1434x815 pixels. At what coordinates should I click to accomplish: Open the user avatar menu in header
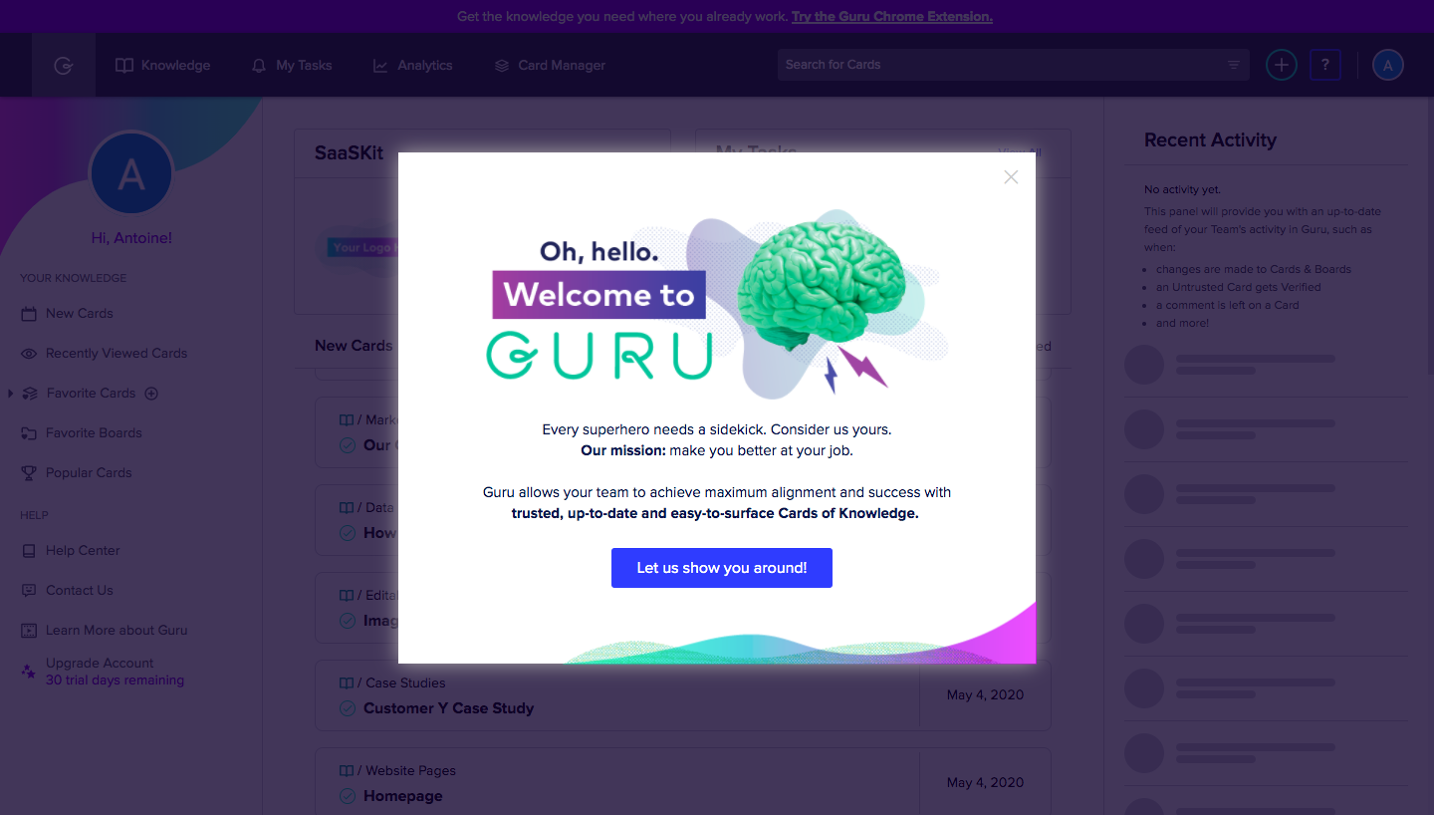(x=1388, y=65)
